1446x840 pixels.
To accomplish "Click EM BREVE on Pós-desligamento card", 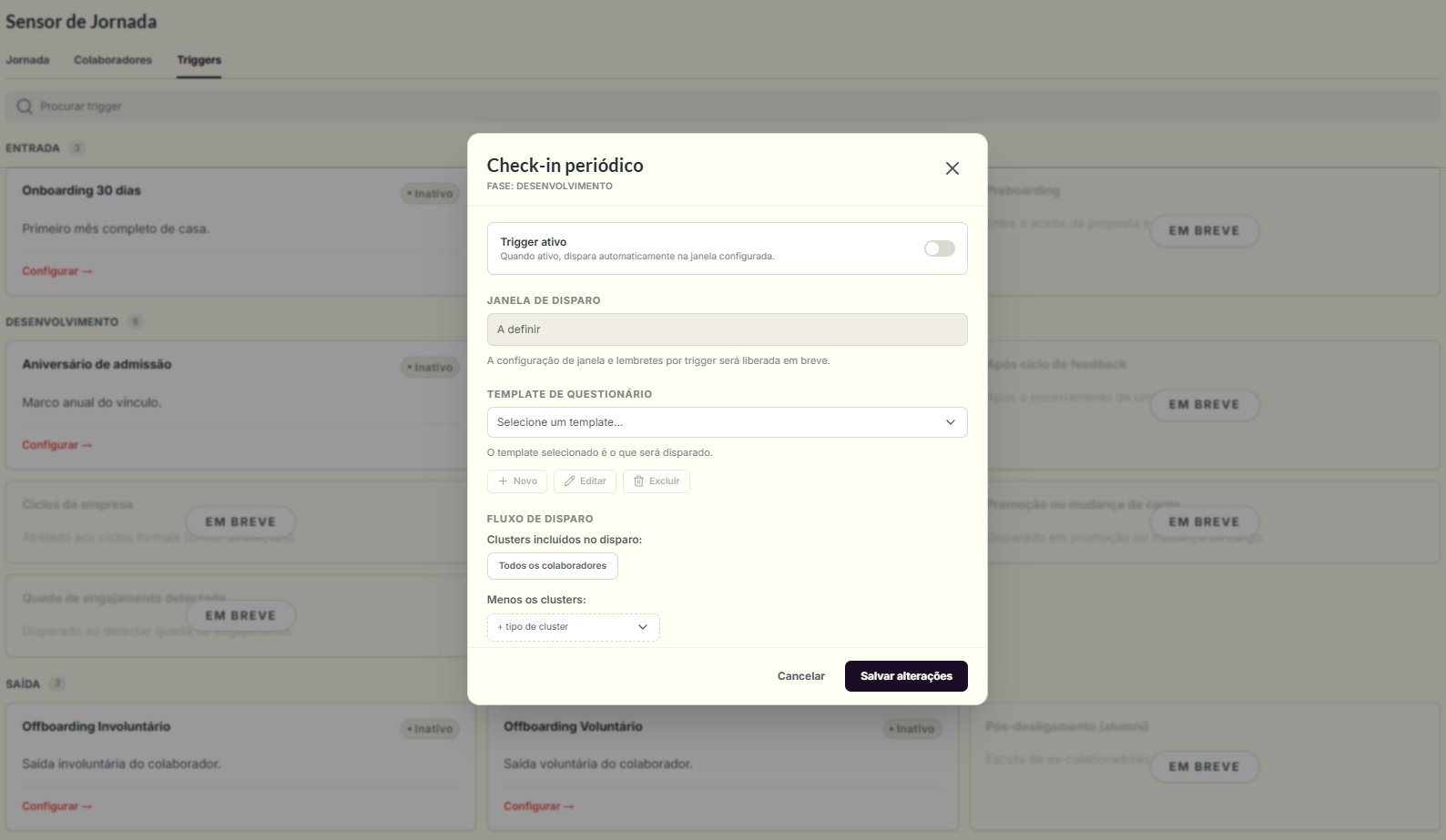I will click(x=1205, y=767).
